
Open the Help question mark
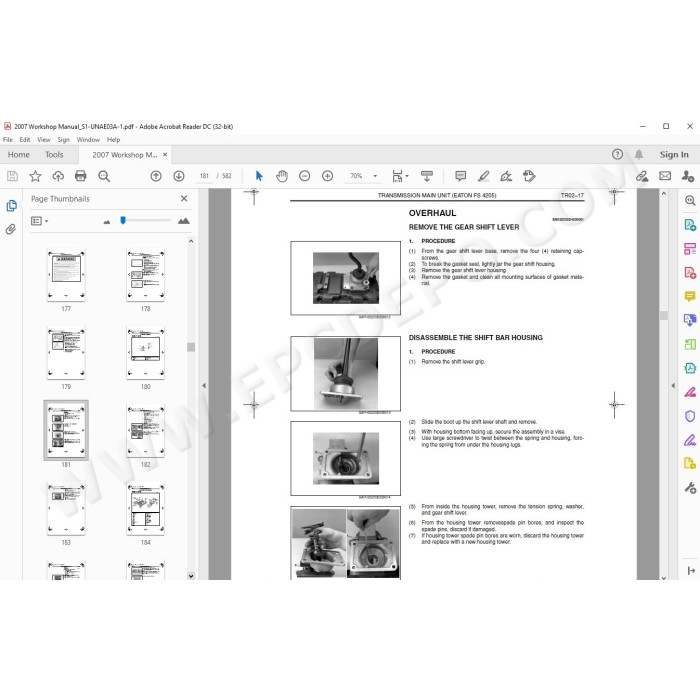click(x=617, y=154)
